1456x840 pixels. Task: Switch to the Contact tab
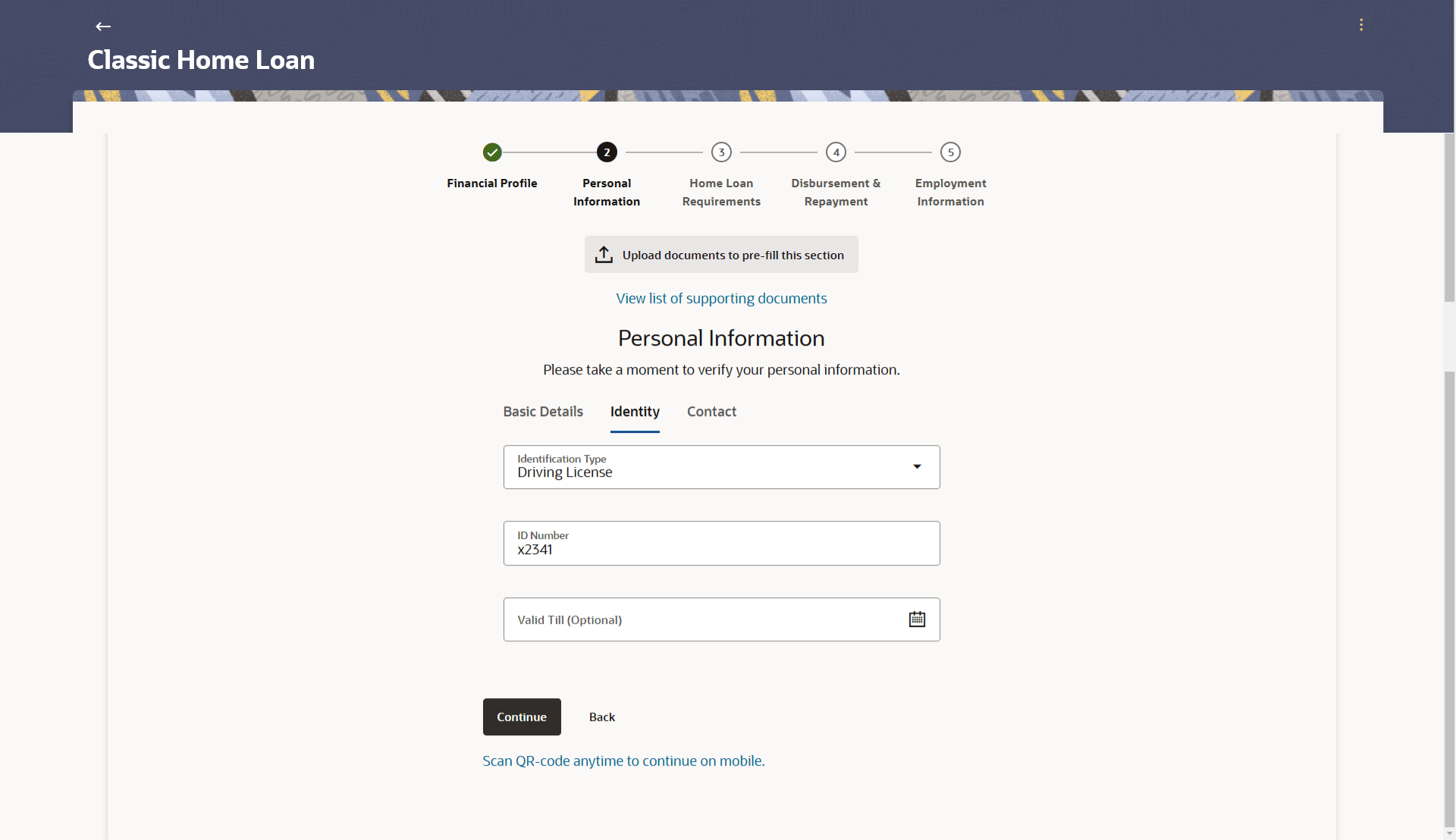click(x=711, y=412)
